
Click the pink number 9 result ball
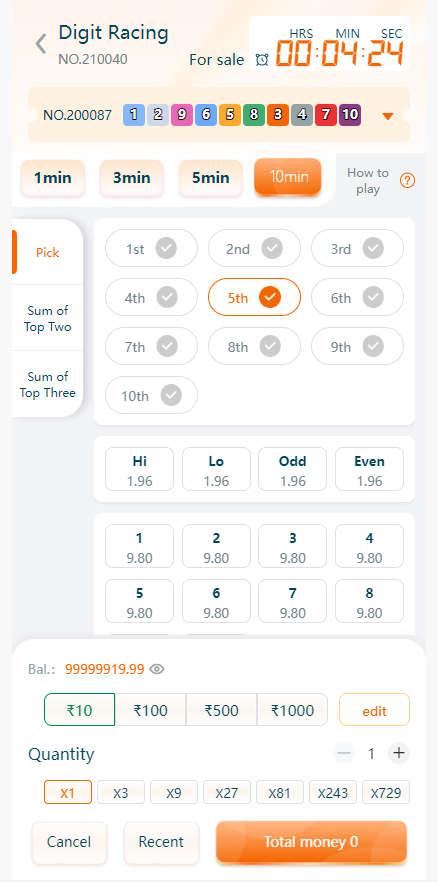pos(182,115)
